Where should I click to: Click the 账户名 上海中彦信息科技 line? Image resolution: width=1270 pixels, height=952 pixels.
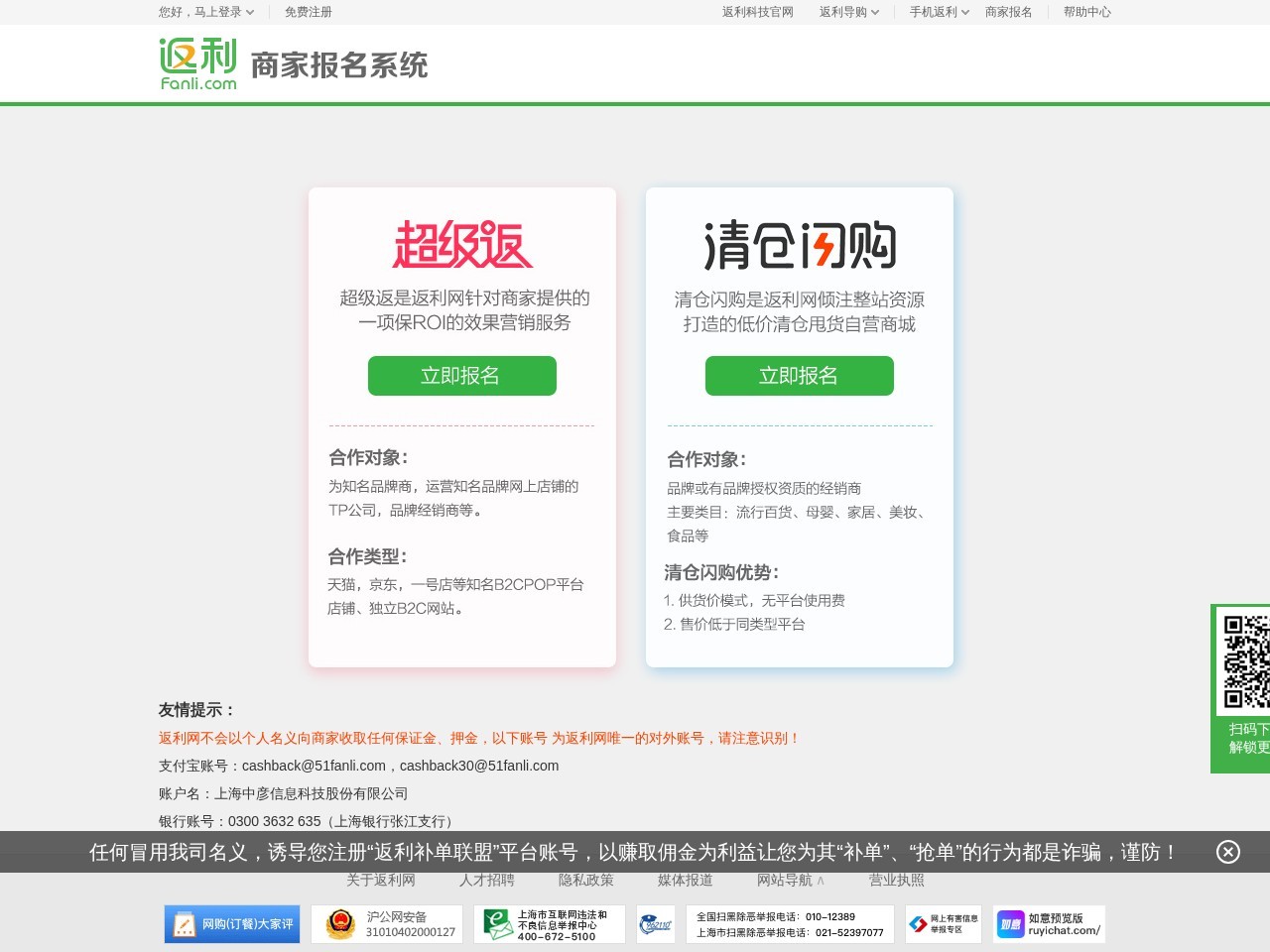284,793
